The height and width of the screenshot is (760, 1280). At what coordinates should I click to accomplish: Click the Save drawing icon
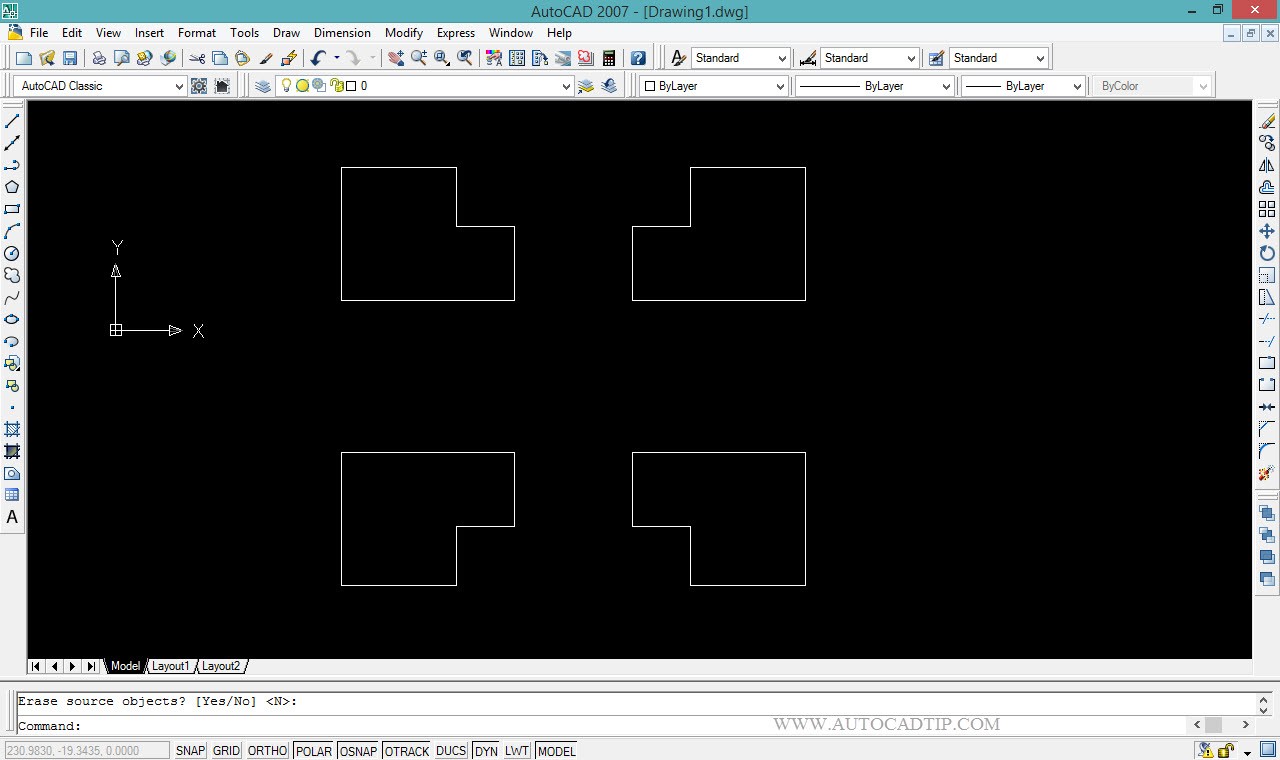[x=70, y=58]
